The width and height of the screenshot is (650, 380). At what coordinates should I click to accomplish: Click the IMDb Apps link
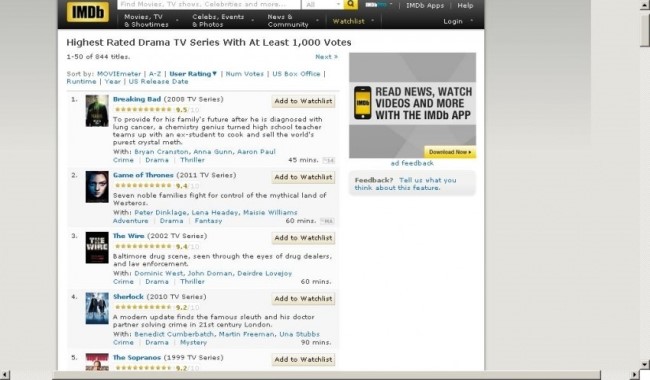(424, 5)
